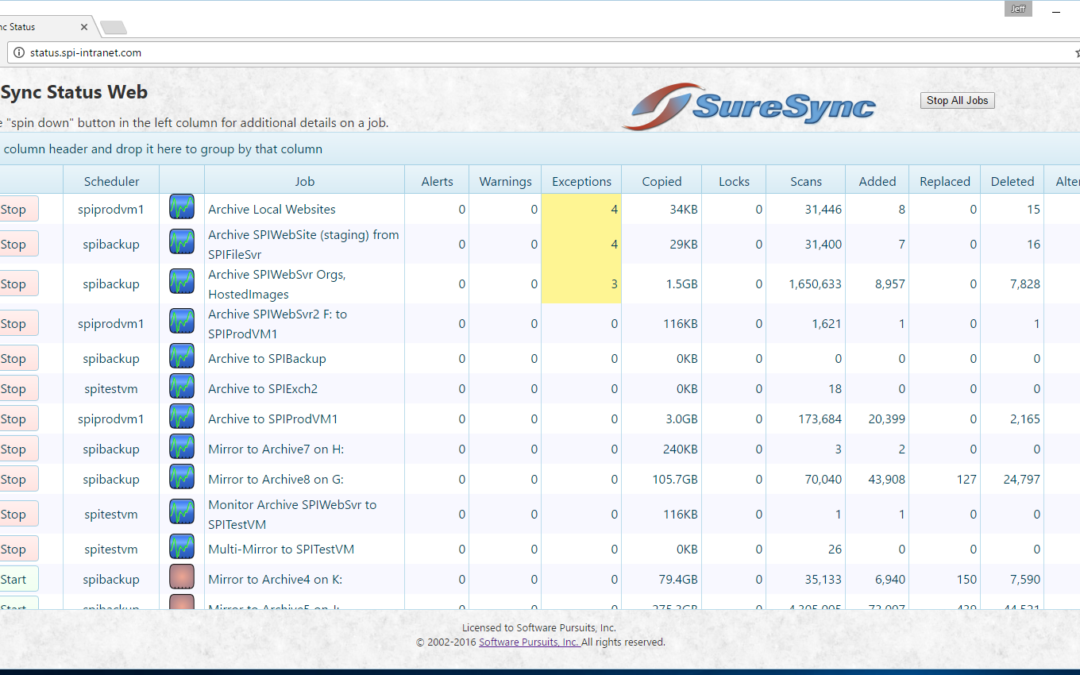Sort by the Copied column header

[x=661, y=181]
